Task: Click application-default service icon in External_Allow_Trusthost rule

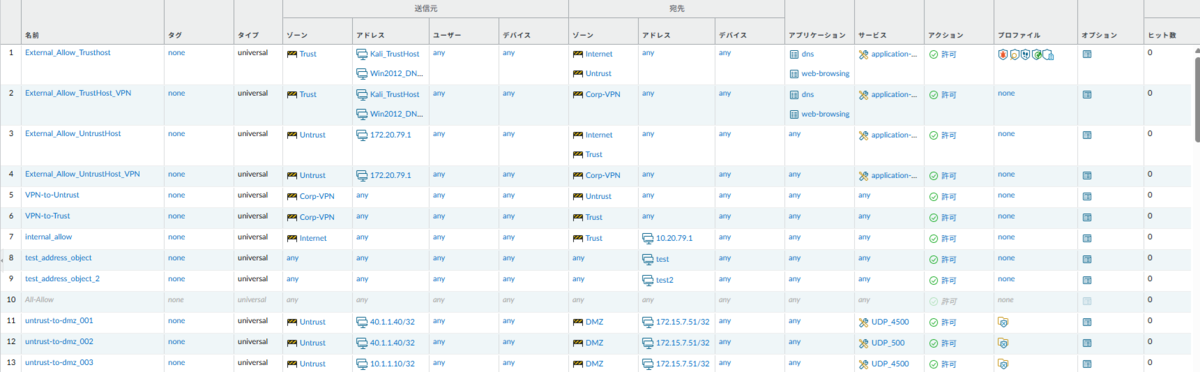Action: pyautogui.click(x=863, y=54)
